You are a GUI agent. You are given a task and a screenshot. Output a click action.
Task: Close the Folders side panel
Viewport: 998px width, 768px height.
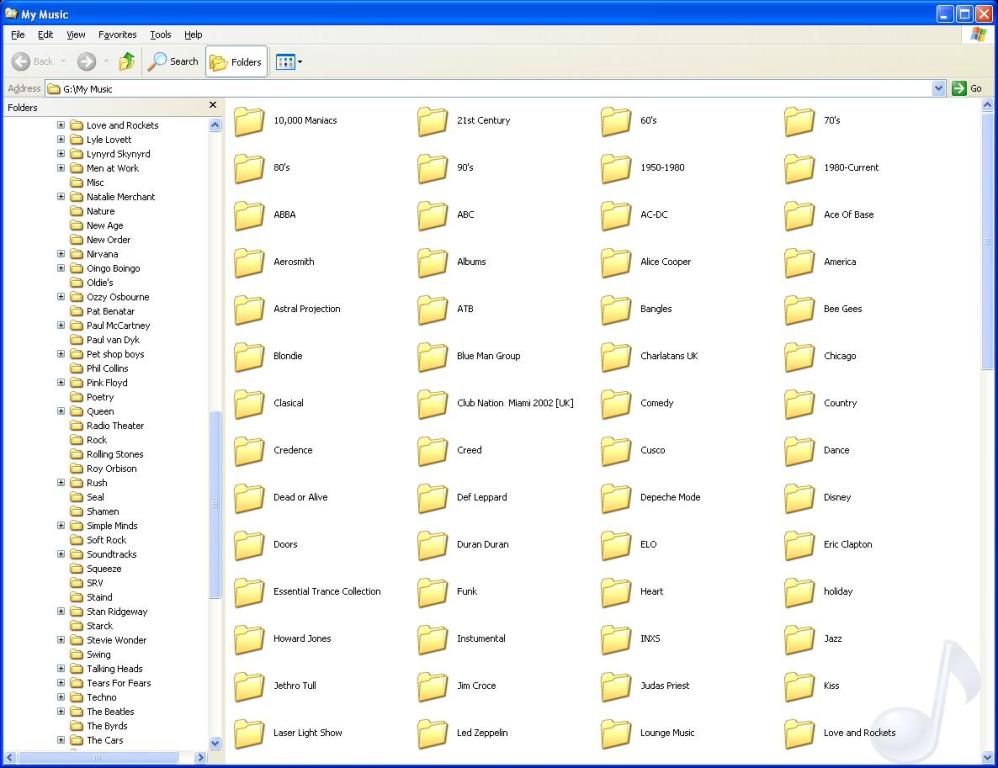click(x=212, y=105)
